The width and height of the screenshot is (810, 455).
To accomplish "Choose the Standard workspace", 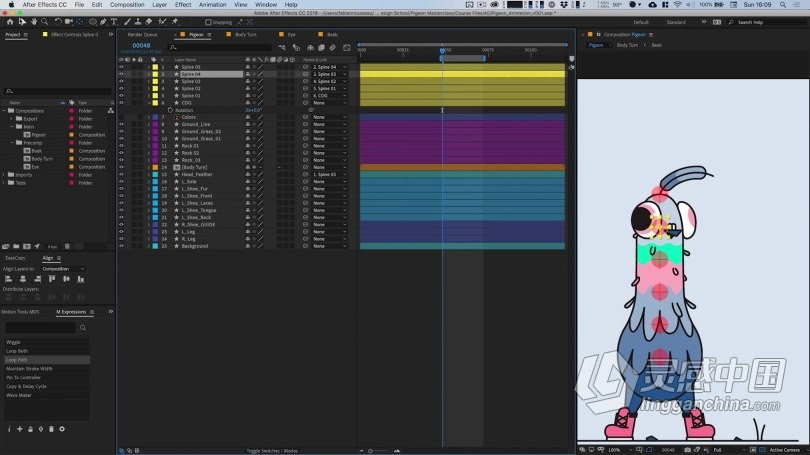I will click(676, 22).
